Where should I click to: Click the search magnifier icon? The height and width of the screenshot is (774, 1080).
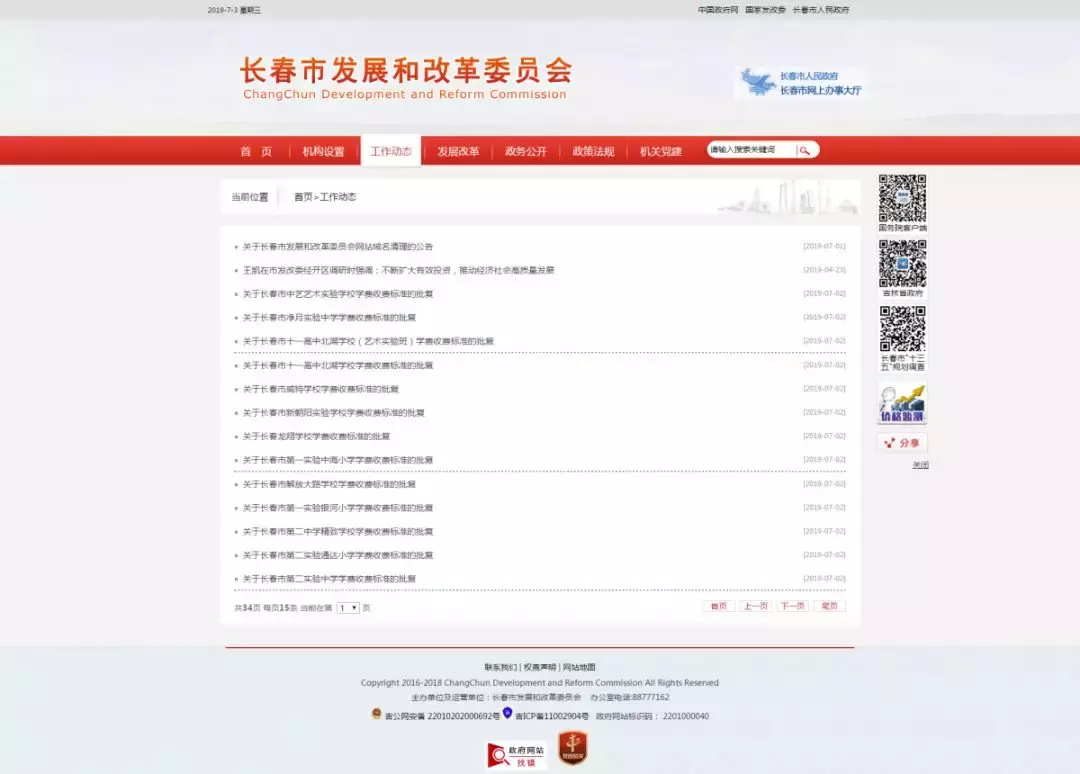[x=806, y=149]
